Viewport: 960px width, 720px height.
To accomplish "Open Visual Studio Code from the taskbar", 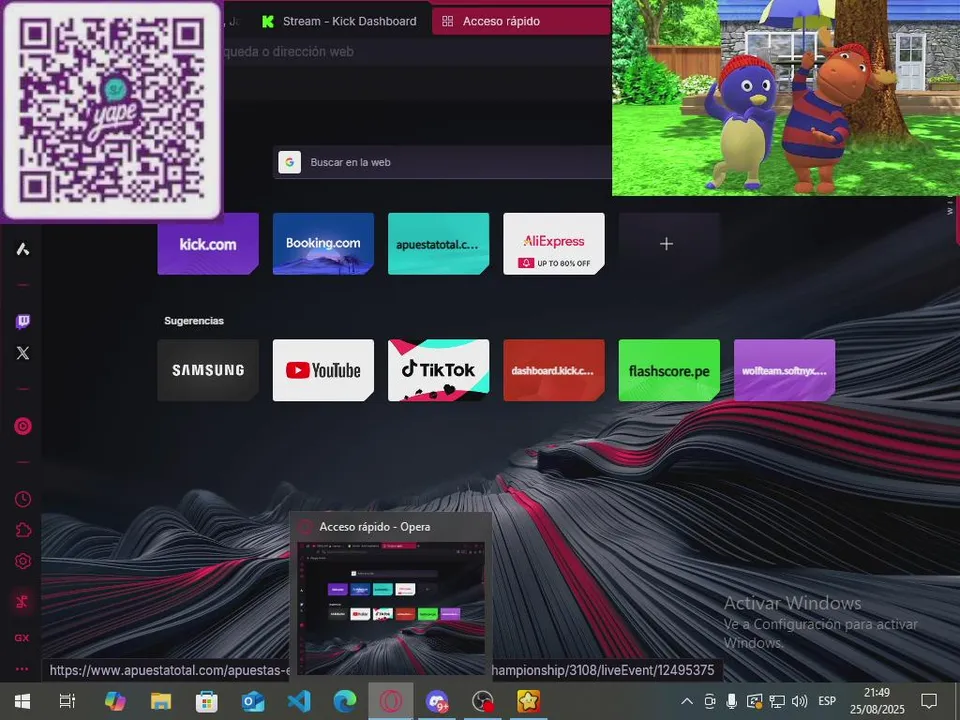I will [x=299, y=701].
